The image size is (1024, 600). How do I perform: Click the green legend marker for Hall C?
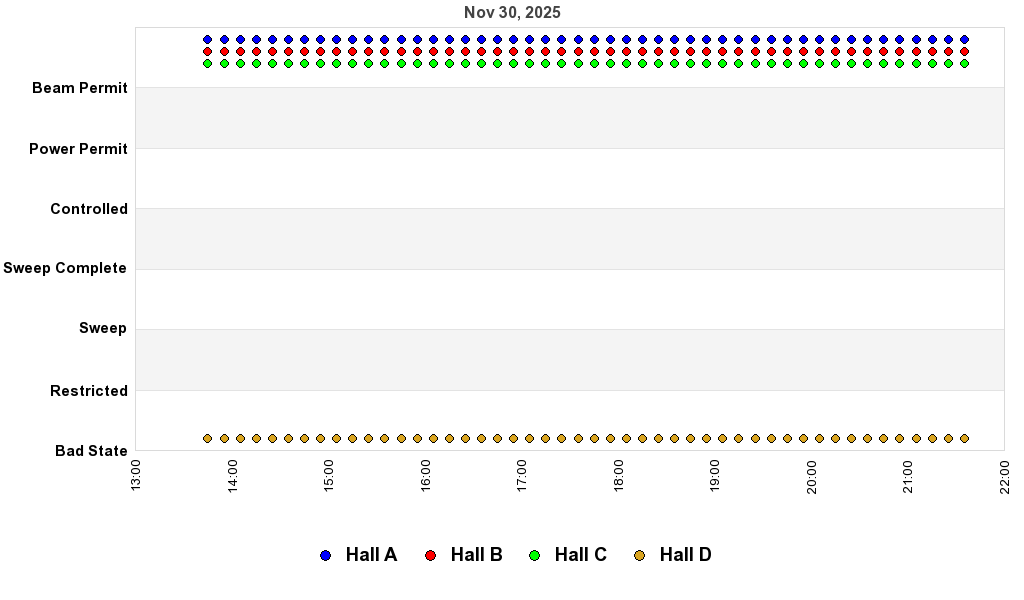[x=536, y=553]
